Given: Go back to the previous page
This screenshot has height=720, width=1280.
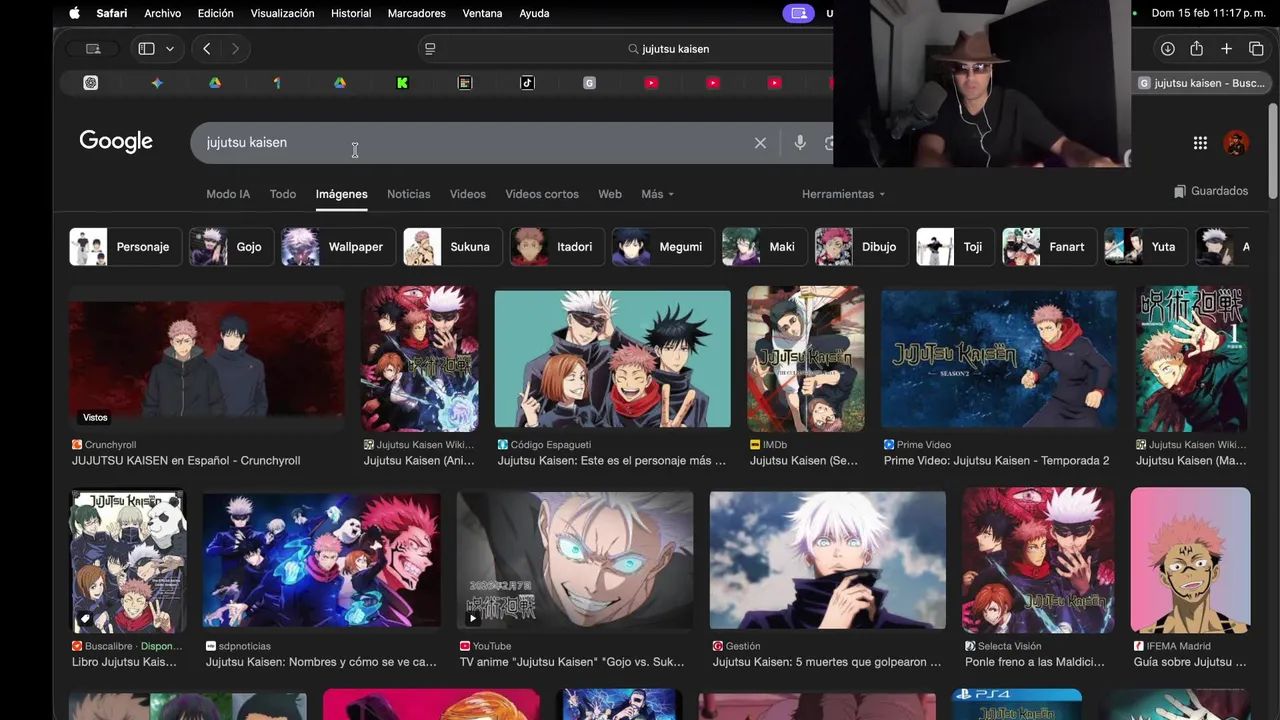Looking at the screenshot, I should 206,48.
